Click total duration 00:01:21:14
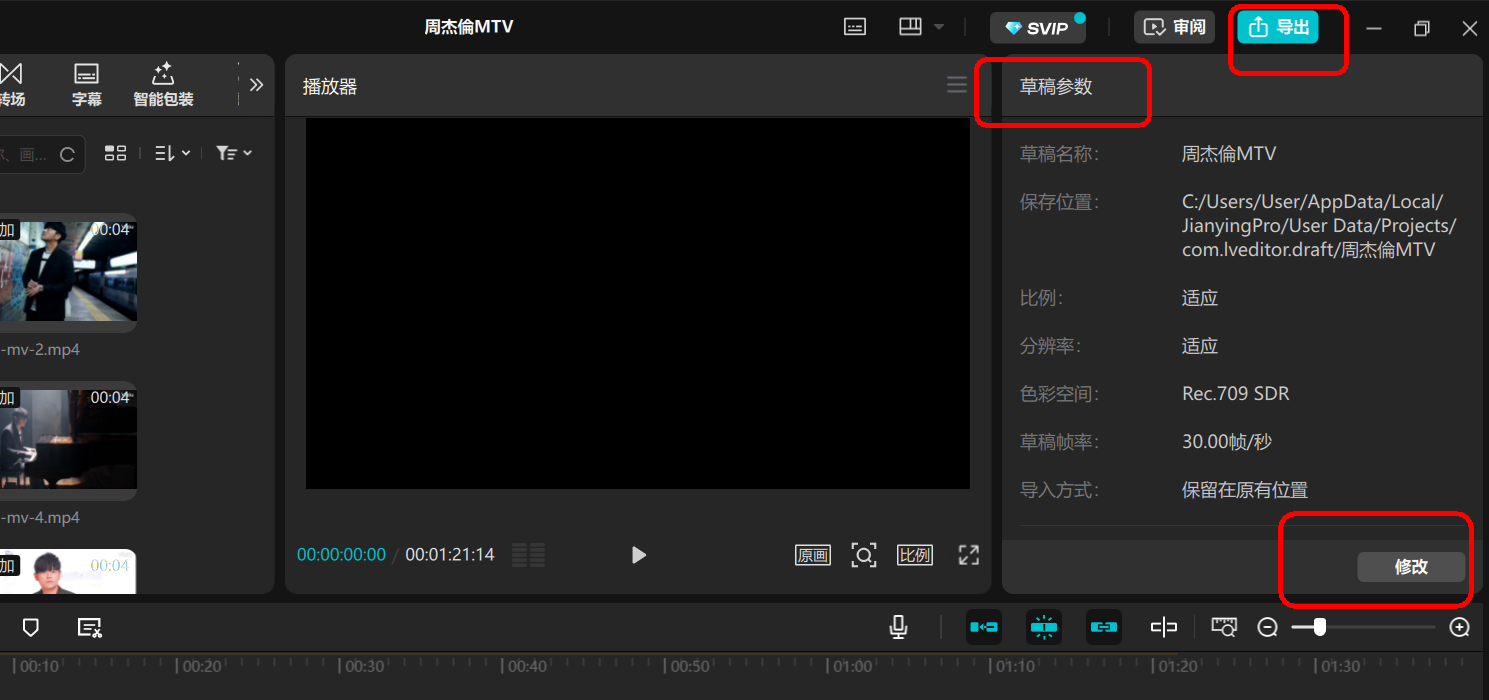Screen dimensions: 1489x700 (450, 555)
